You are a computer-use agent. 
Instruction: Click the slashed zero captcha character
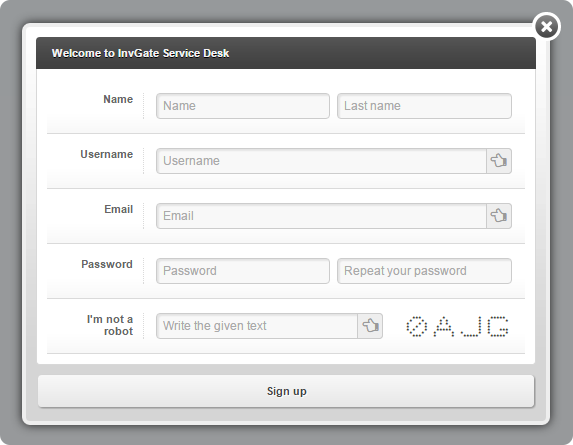pos(417,326)
